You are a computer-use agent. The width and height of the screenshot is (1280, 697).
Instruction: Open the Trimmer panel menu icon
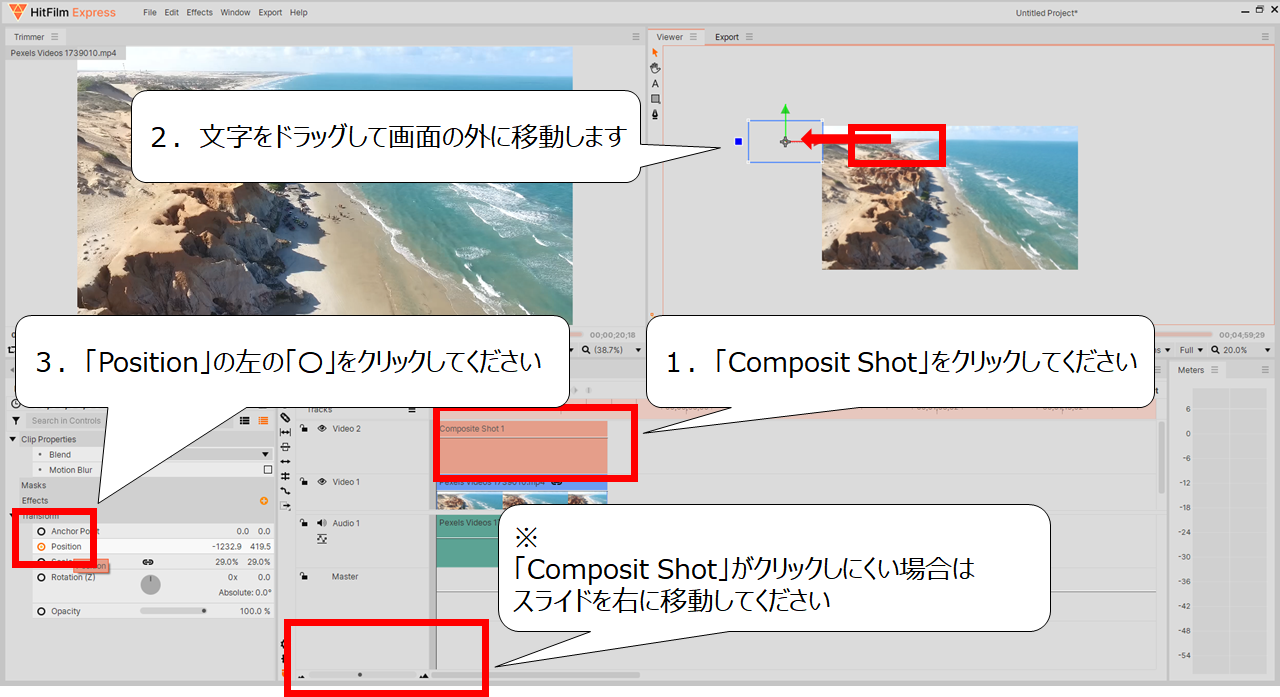pos(55,37)
